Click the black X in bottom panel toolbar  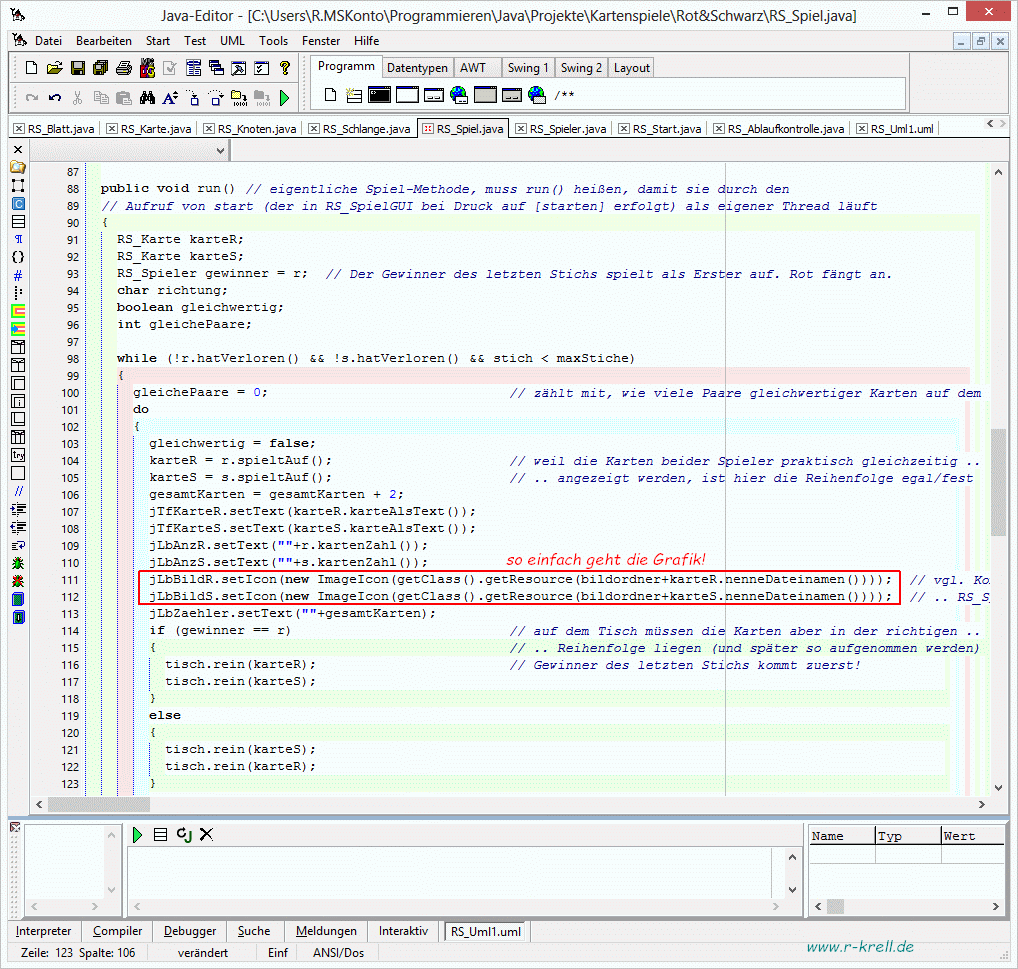[x=206, y=834]
